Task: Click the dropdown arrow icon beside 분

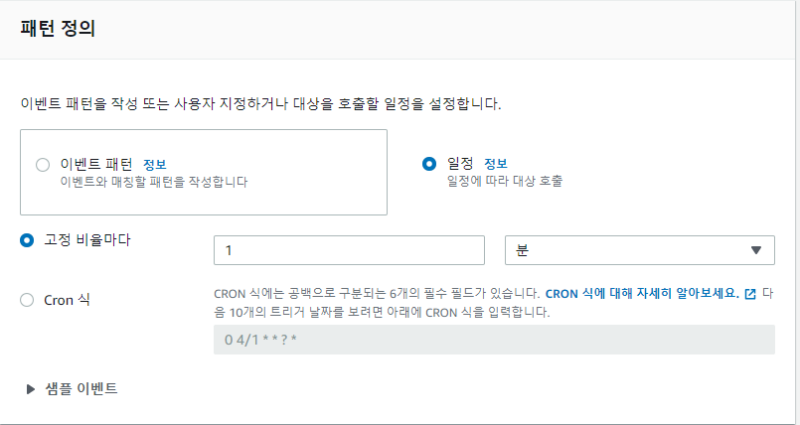Action: pos(756,251)
